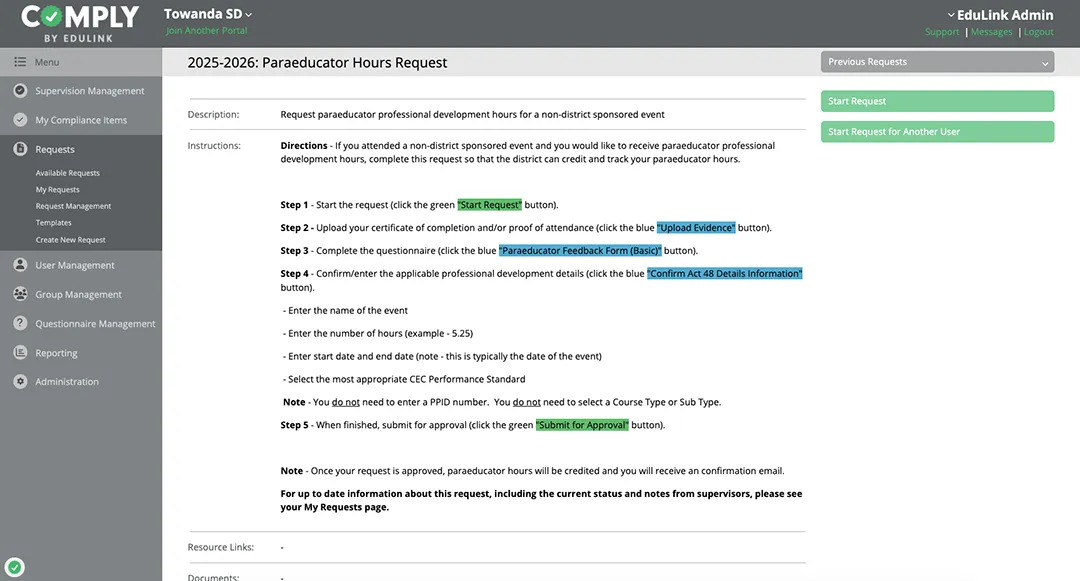Screen dimensions: 1080x581
Task: Open the Towanda SD portal dropdown
Action: (208, 14)
